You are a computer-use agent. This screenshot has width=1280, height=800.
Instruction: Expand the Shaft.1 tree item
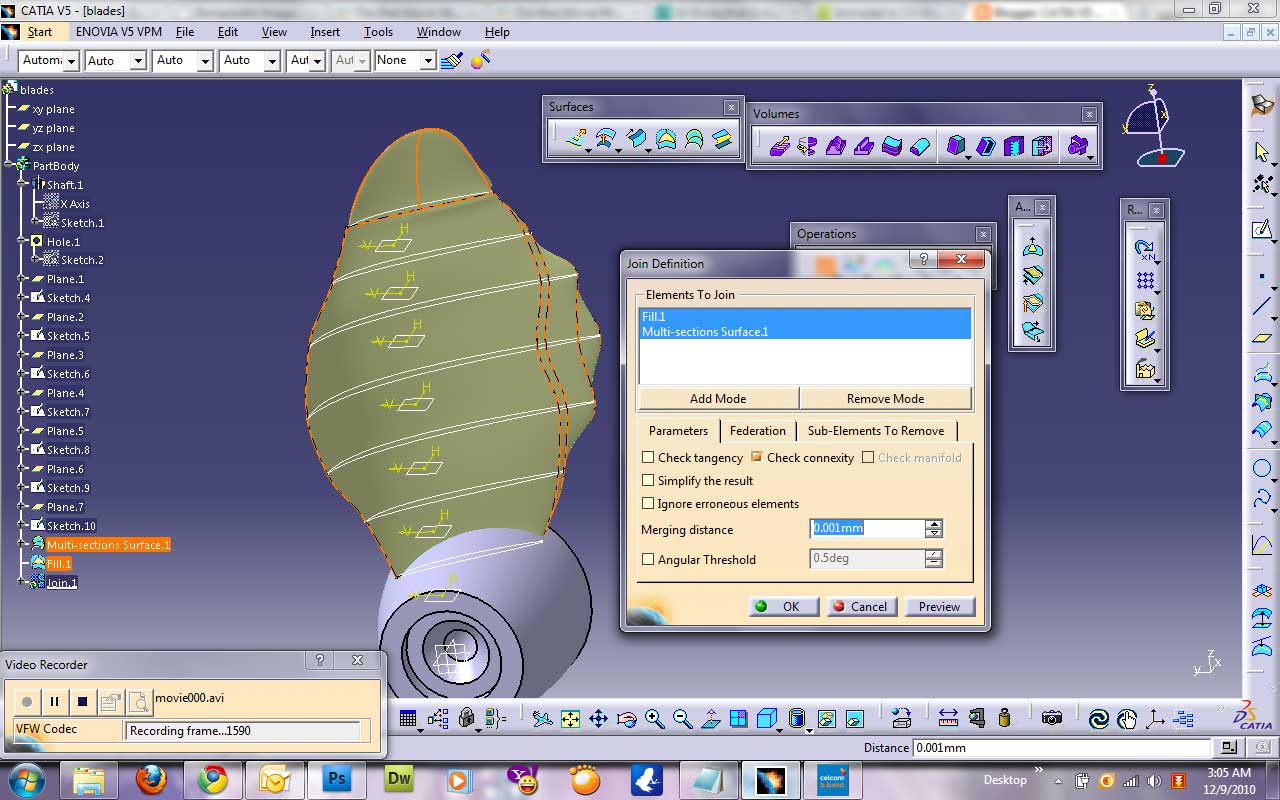click(x=22, y=185)
